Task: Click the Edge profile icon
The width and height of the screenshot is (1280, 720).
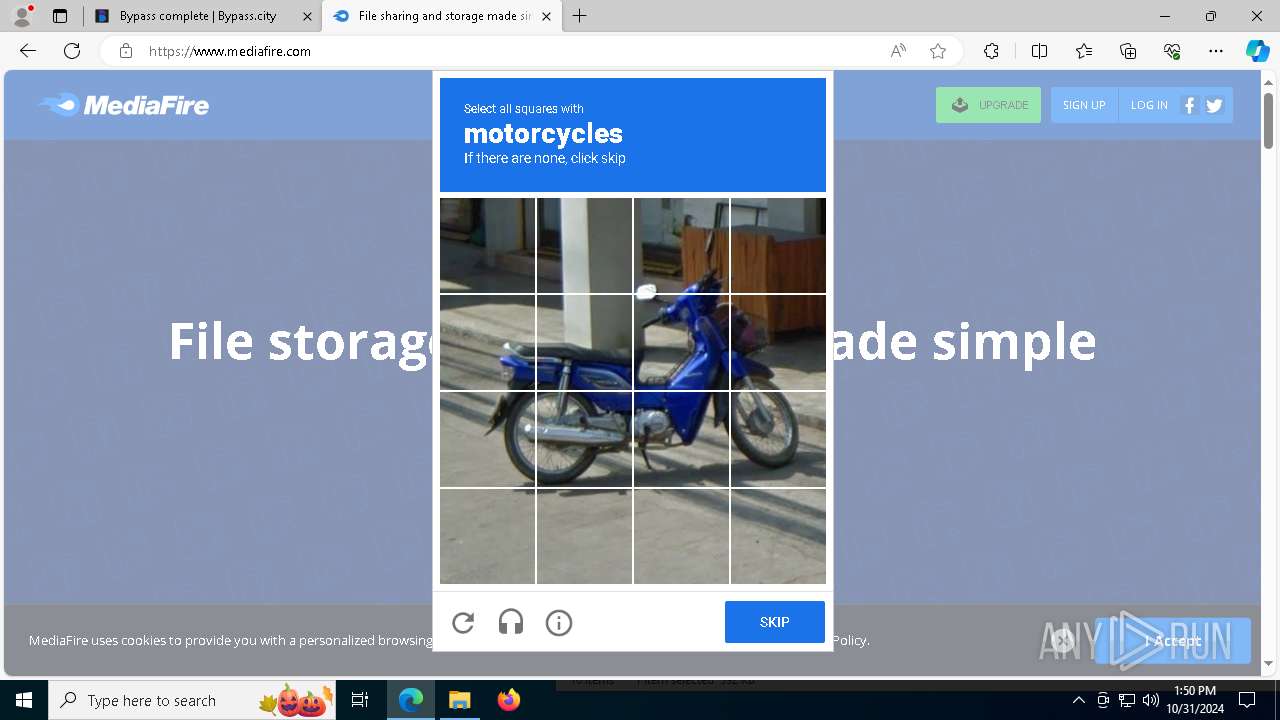Action: (22, 16)
